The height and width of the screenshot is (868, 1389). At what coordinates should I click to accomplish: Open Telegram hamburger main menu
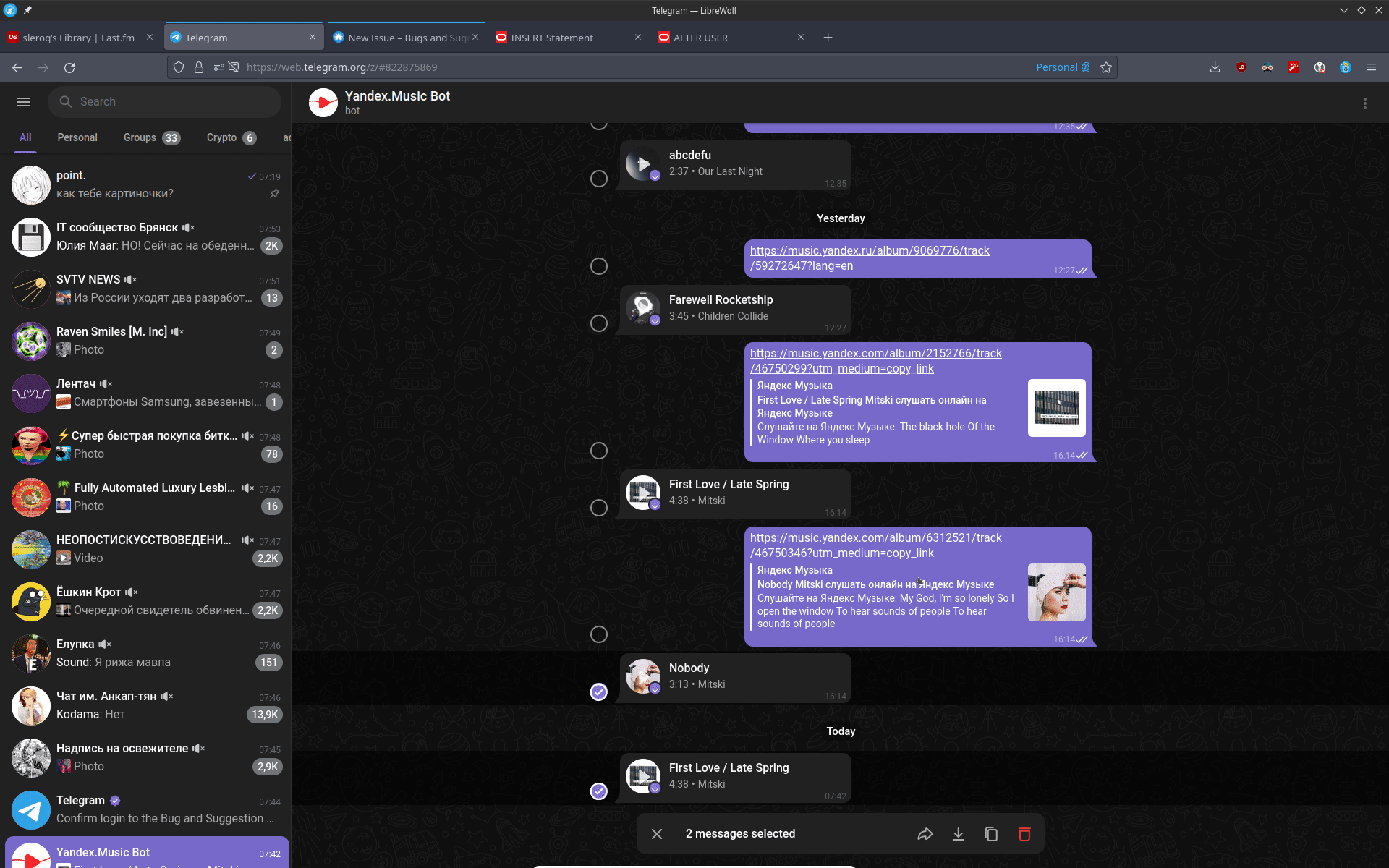[24, 102]
